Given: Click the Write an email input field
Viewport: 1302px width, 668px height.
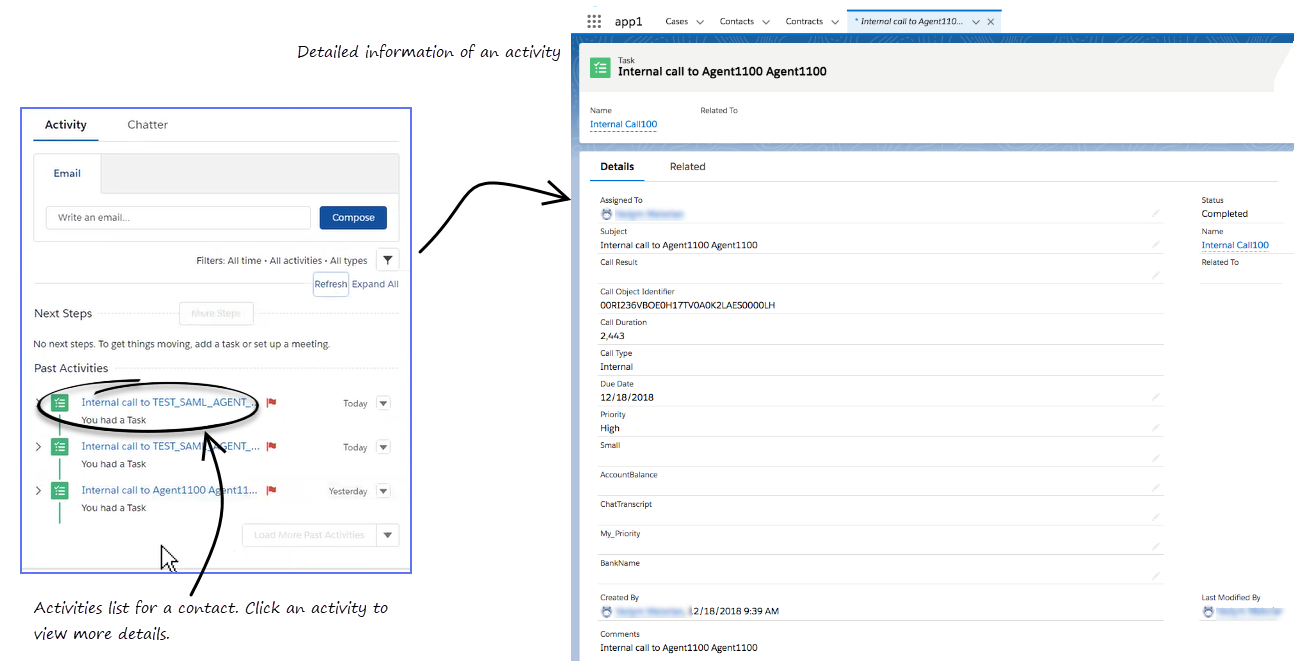Looking at the screenshot, I should pos(178,218).
